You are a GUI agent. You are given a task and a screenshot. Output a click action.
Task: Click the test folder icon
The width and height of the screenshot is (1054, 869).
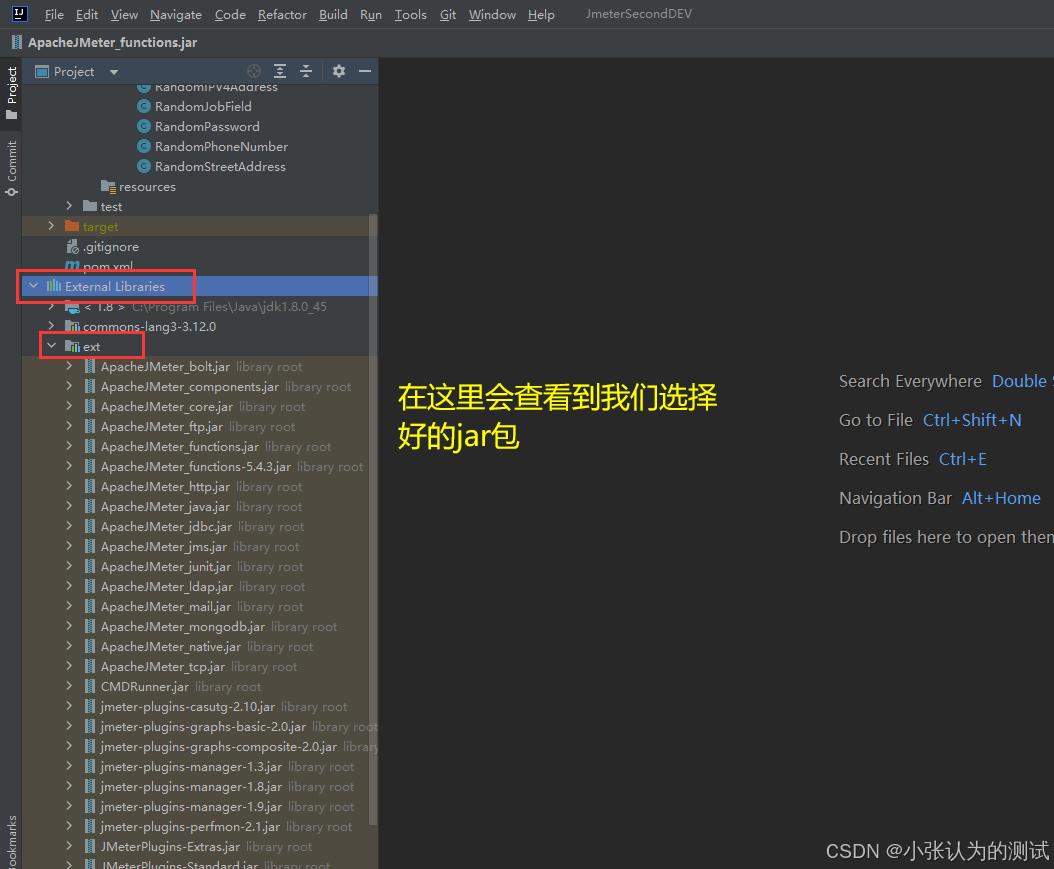pyautogui.click(x=90, y=206)
